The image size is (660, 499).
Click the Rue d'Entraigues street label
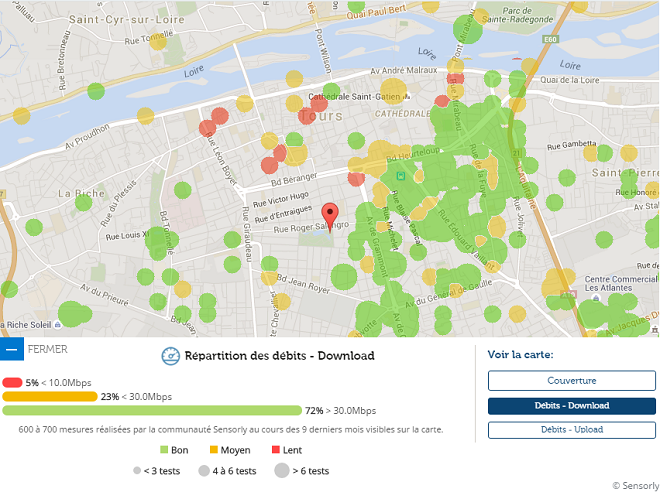coord(283,214)
